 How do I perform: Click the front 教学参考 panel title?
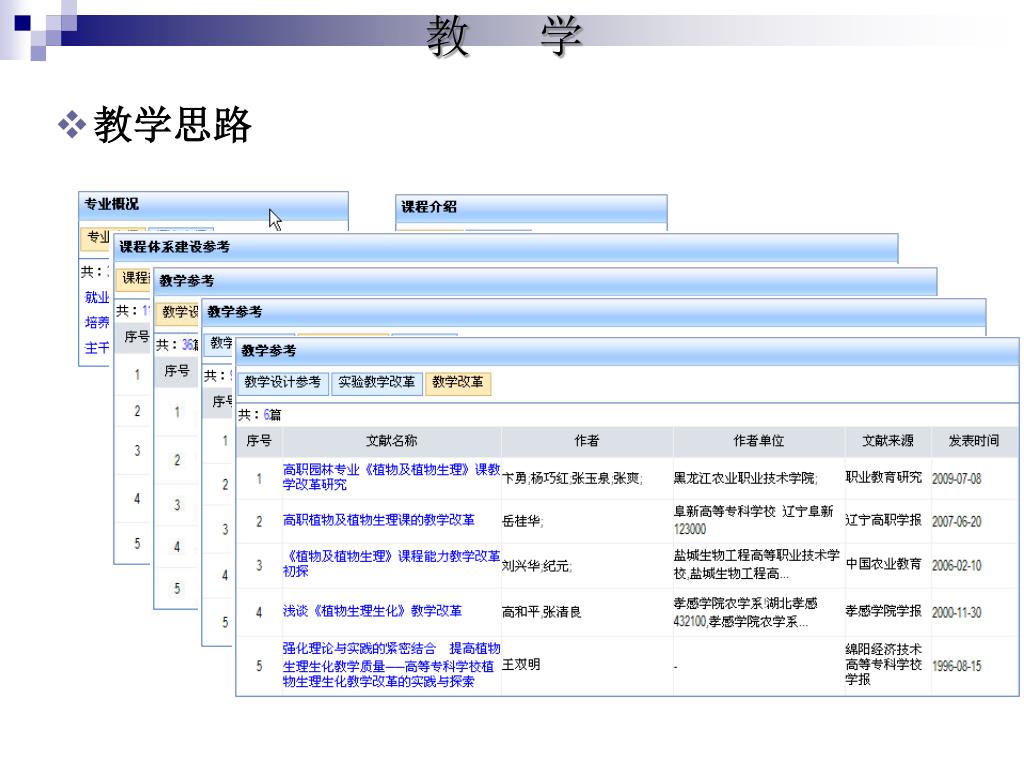268,351
